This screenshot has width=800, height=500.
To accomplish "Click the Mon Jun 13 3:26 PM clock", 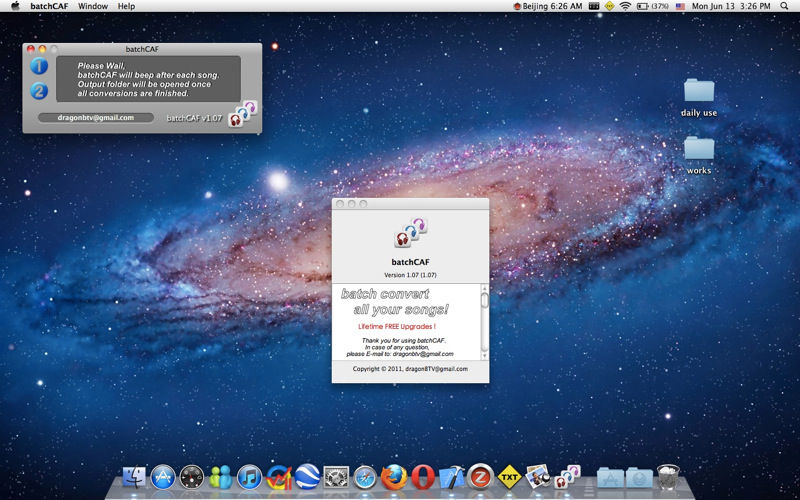I will click(x=731, y=6).
